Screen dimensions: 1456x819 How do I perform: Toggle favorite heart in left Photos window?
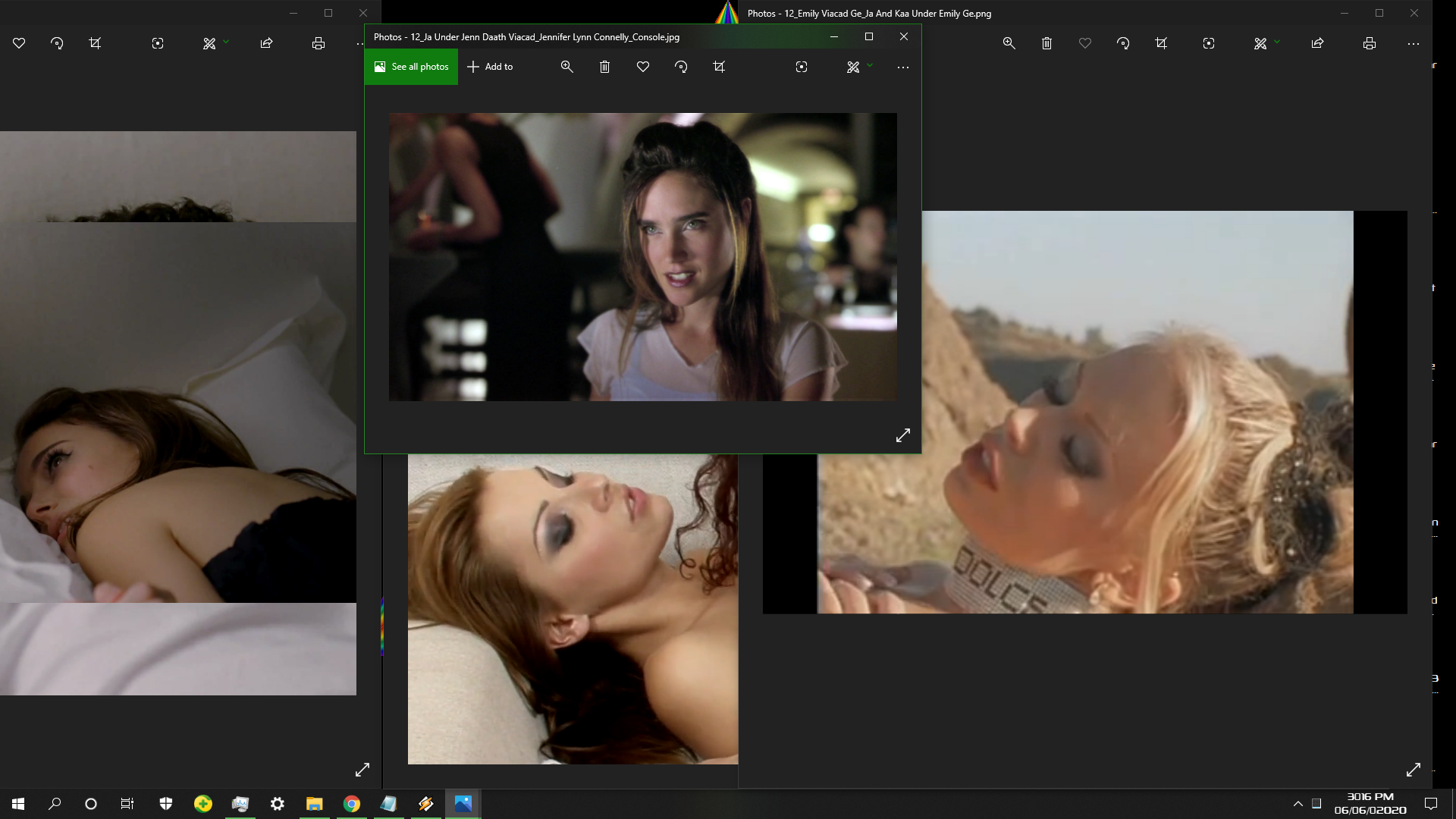pos(19,43)
